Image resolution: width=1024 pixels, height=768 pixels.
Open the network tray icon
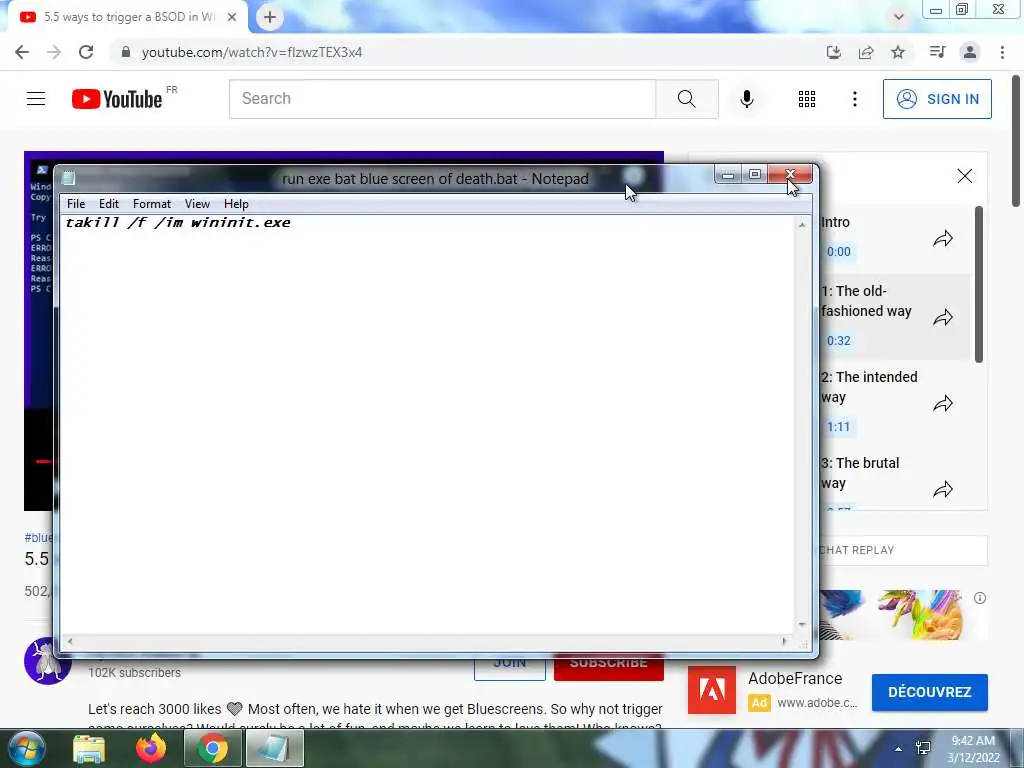(923, 748)
